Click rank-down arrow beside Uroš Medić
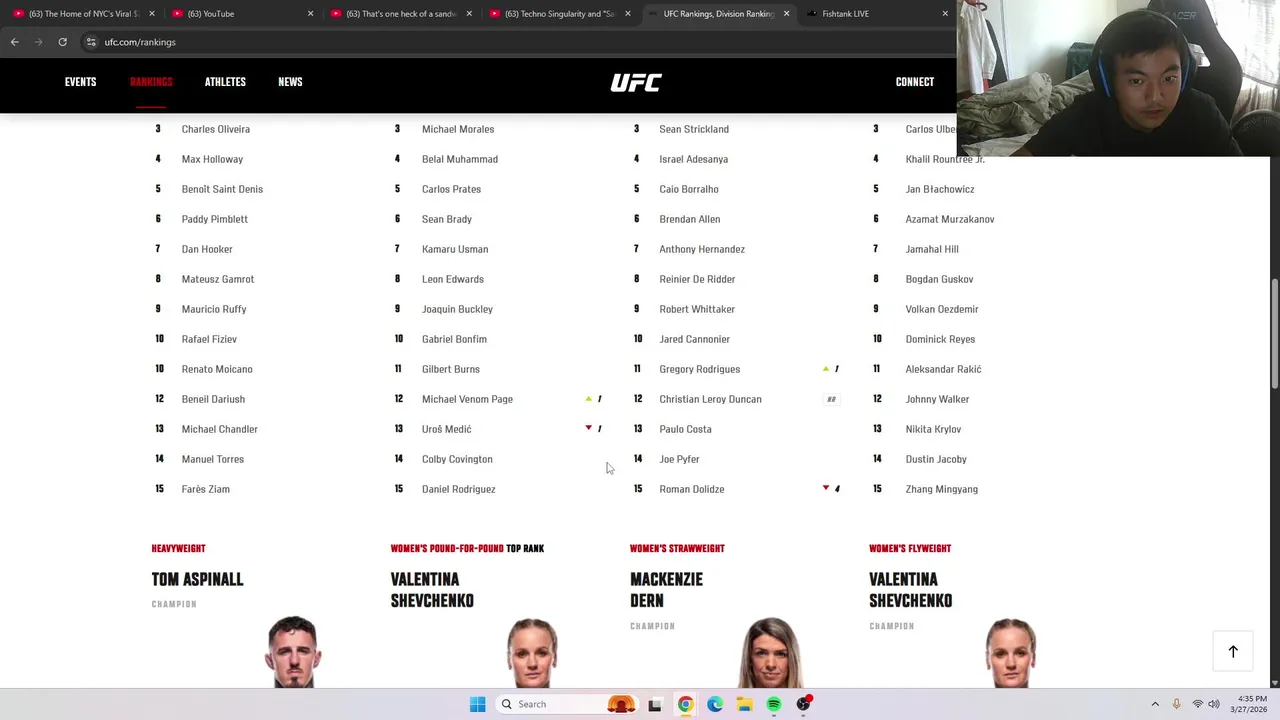 [x=588, y=428]
